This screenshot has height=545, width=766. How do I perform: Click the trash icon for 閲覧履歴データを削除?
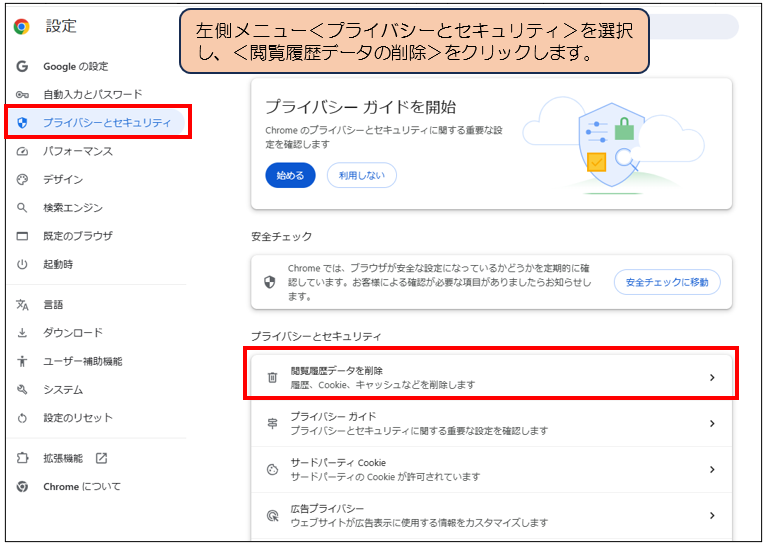click(272, 377)
